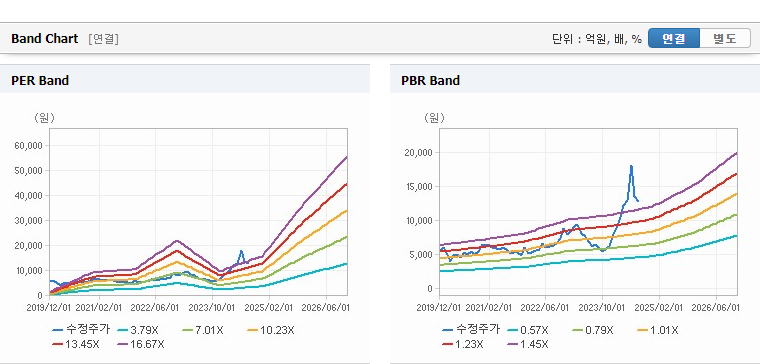Toggle 16.67X series in PER legend
The height and width of the screenshot is (364, 760).
141,344
